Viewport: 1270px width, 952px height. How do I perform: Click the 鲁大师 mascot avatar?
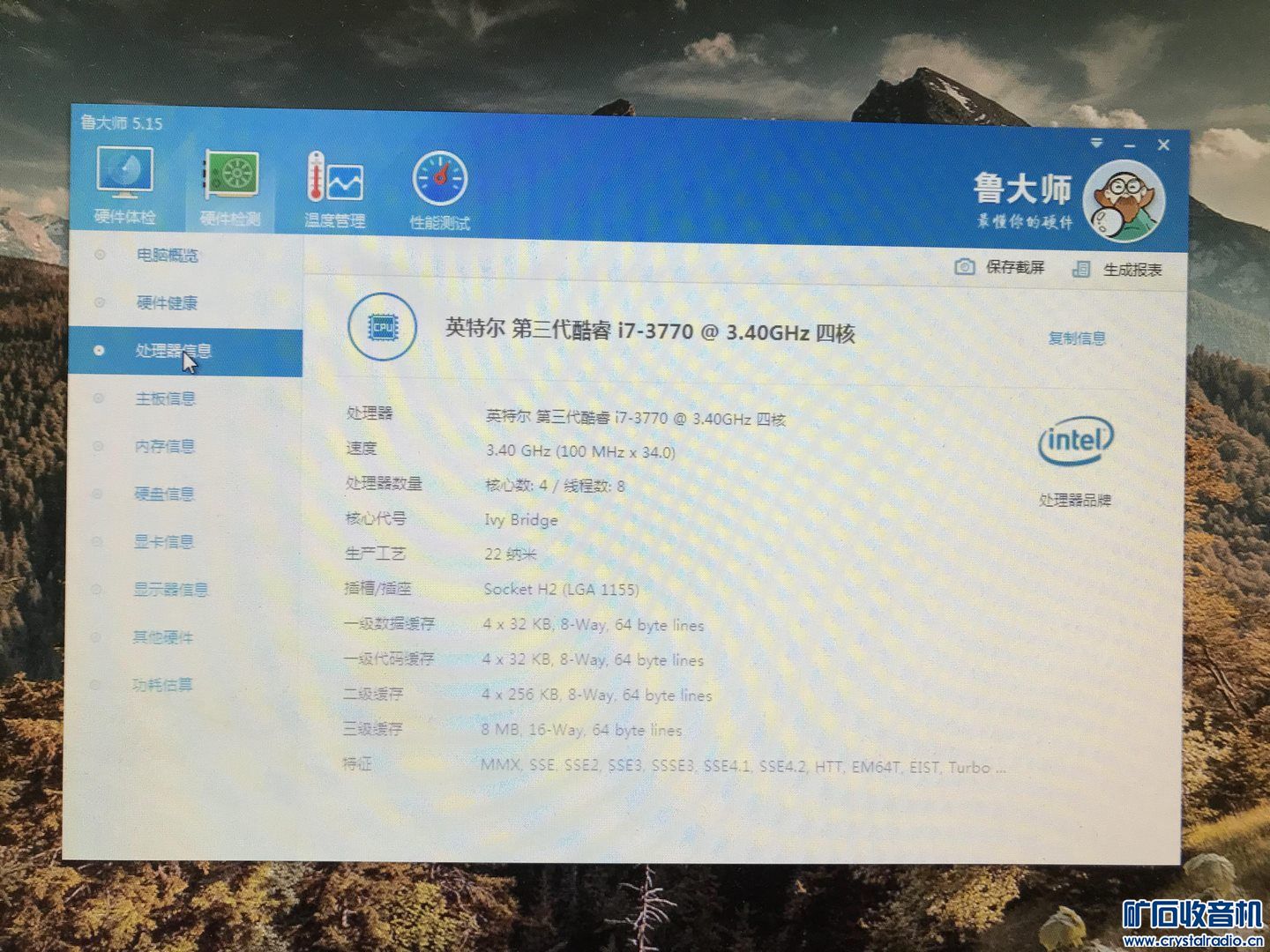point(1123,204)
